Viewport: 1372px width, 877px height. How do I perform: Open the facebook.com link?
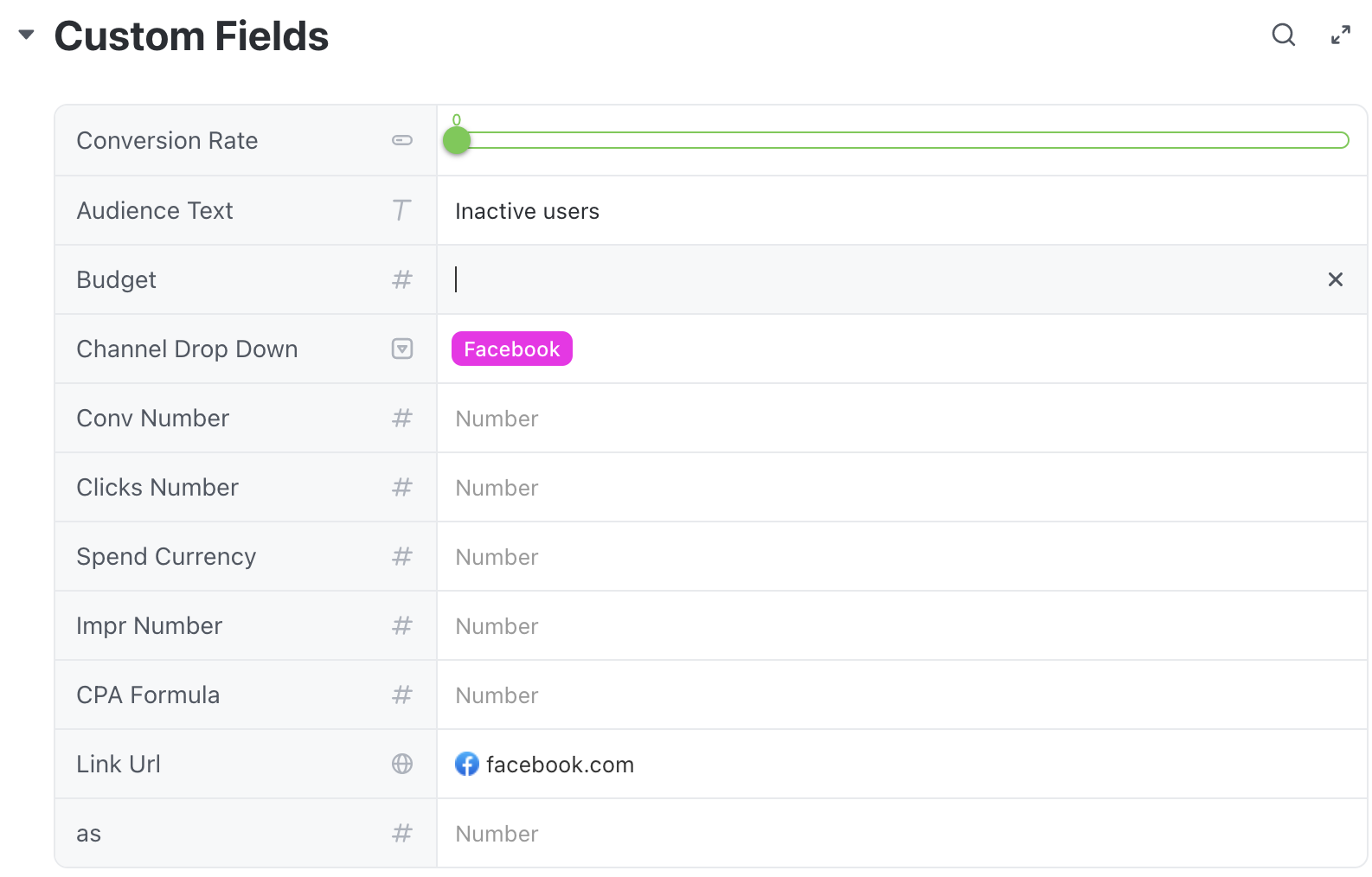tap(560, 765)
